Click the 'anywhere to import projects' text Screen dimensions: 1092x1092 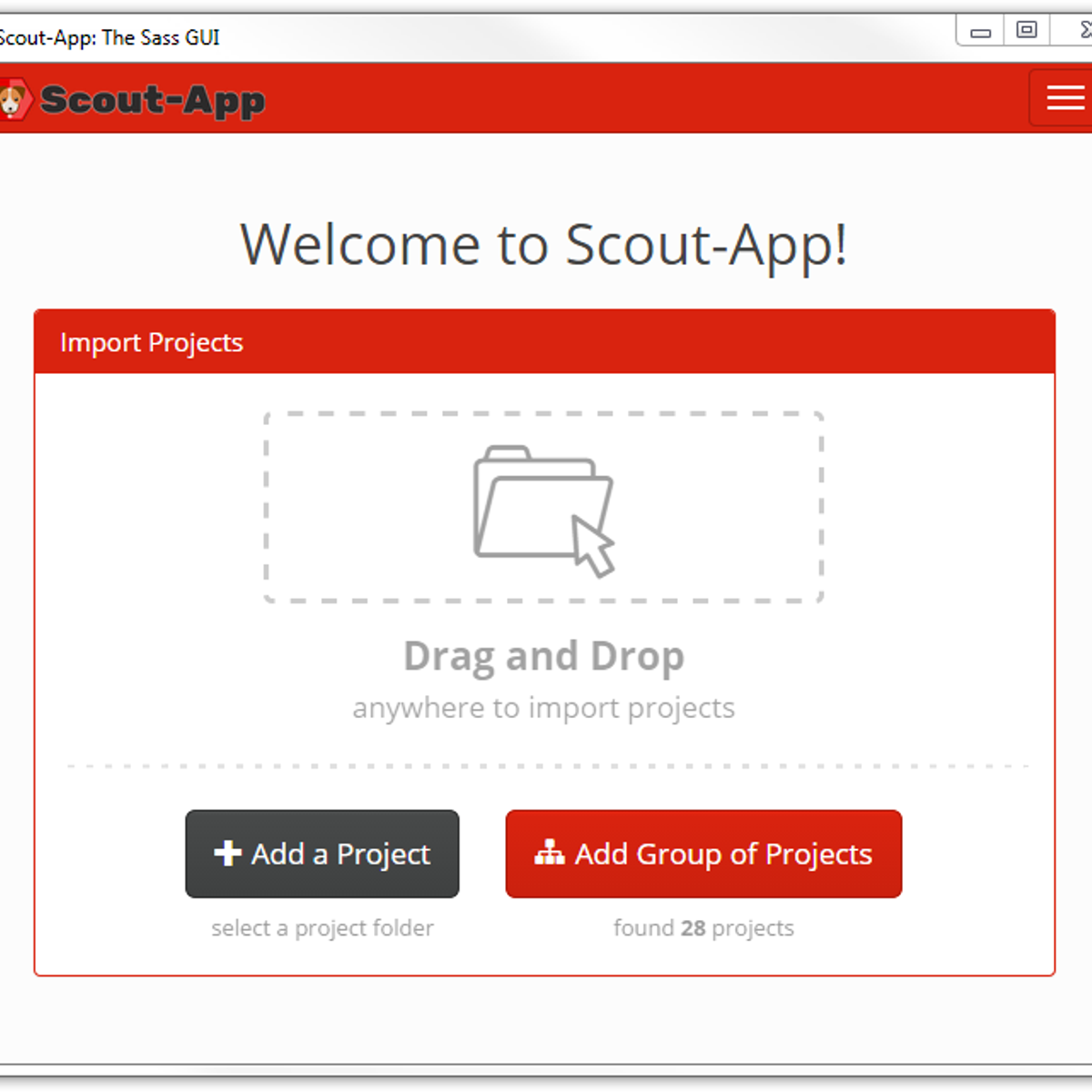point(543,708)
